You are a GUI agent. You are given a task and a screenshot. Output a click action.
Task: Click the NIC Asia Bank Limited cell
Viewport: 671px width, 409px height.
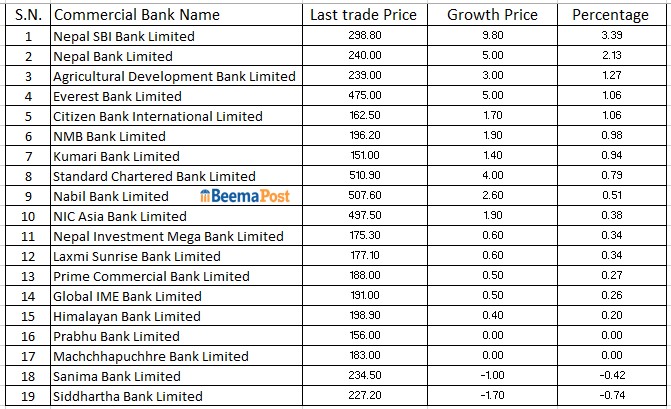tap(120, 216)
